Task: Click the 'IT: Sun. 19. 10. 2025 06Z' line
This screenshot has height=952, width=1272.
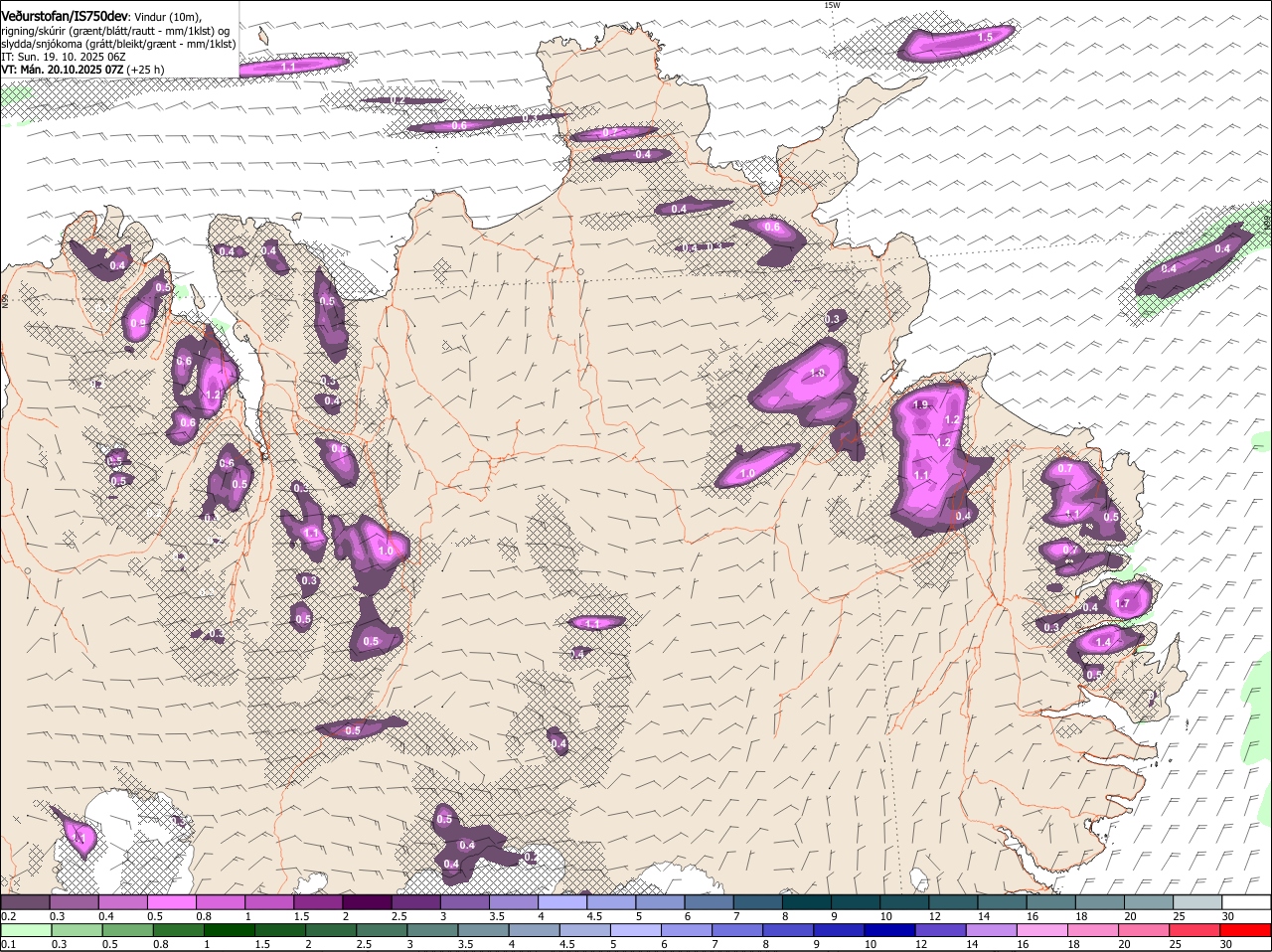Action: pyautogui.click(x=63, y=57)
